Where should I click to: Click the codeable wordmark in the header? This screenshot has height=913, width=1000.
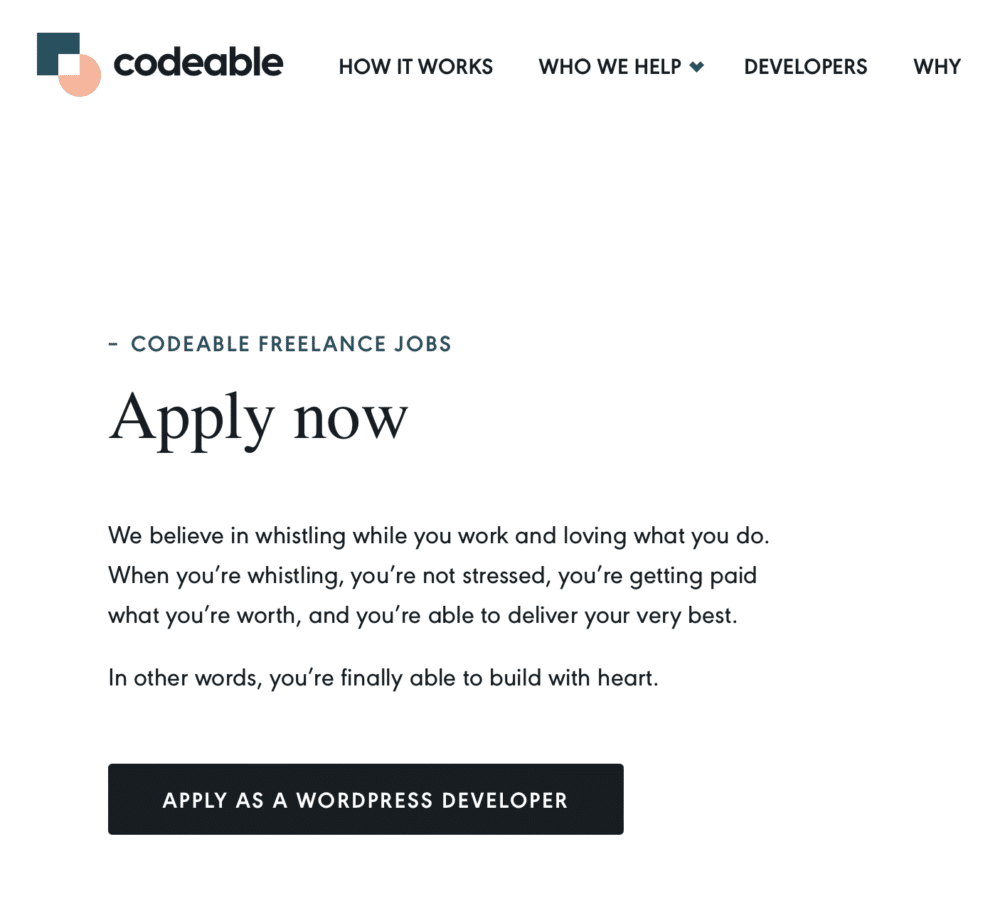(x=198, y=64)
